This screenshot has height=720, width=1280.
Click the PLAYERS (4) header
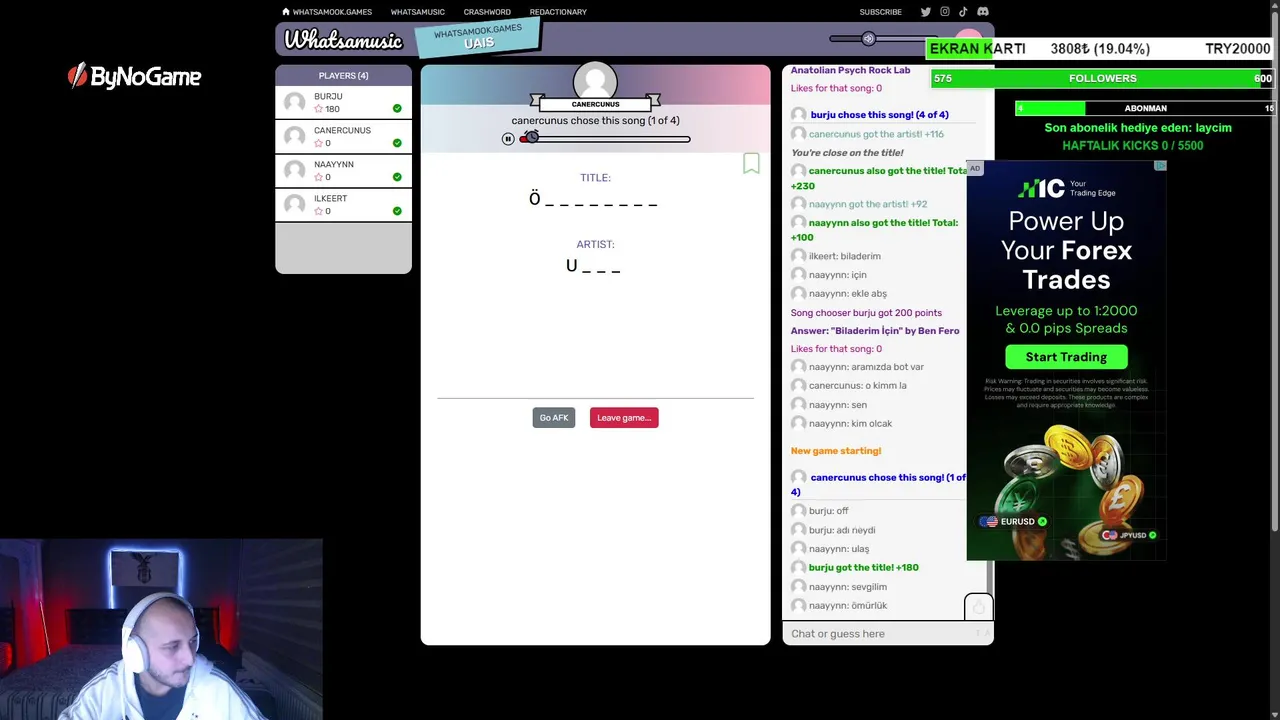tap(343, 76)
